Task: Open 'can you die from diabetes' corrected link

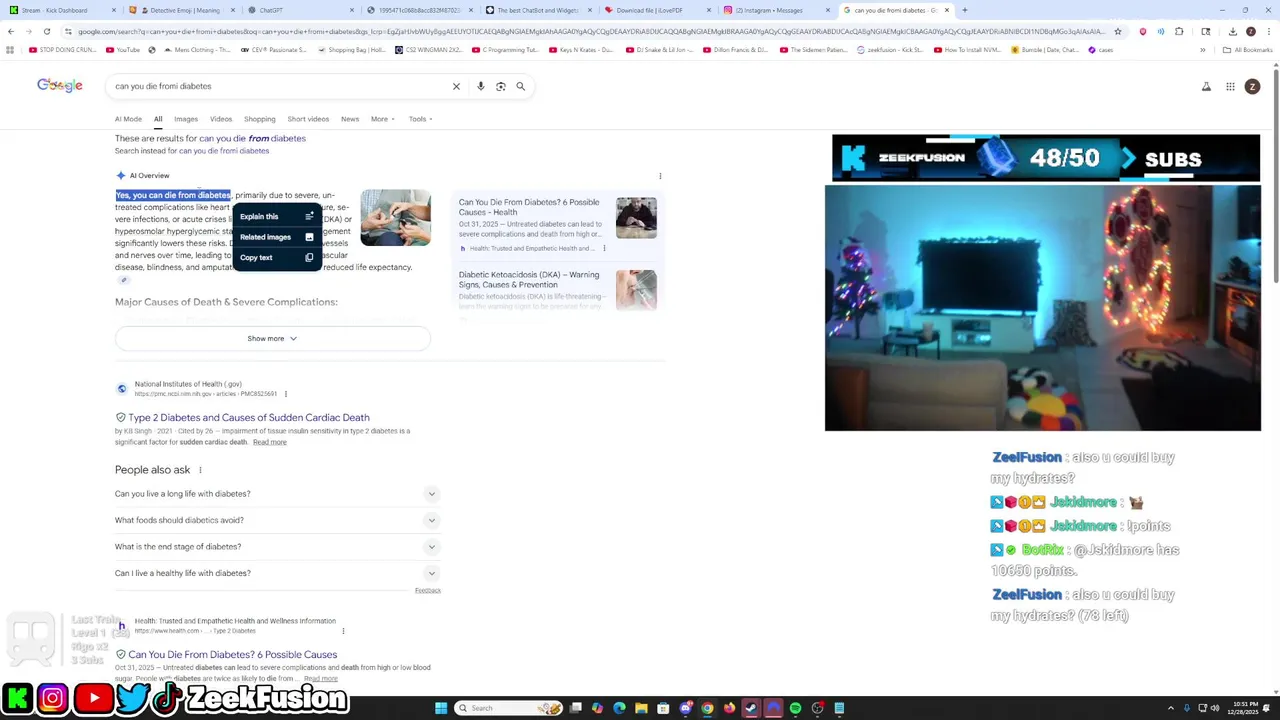Action: pyautogui.click(x=252, y=138)
